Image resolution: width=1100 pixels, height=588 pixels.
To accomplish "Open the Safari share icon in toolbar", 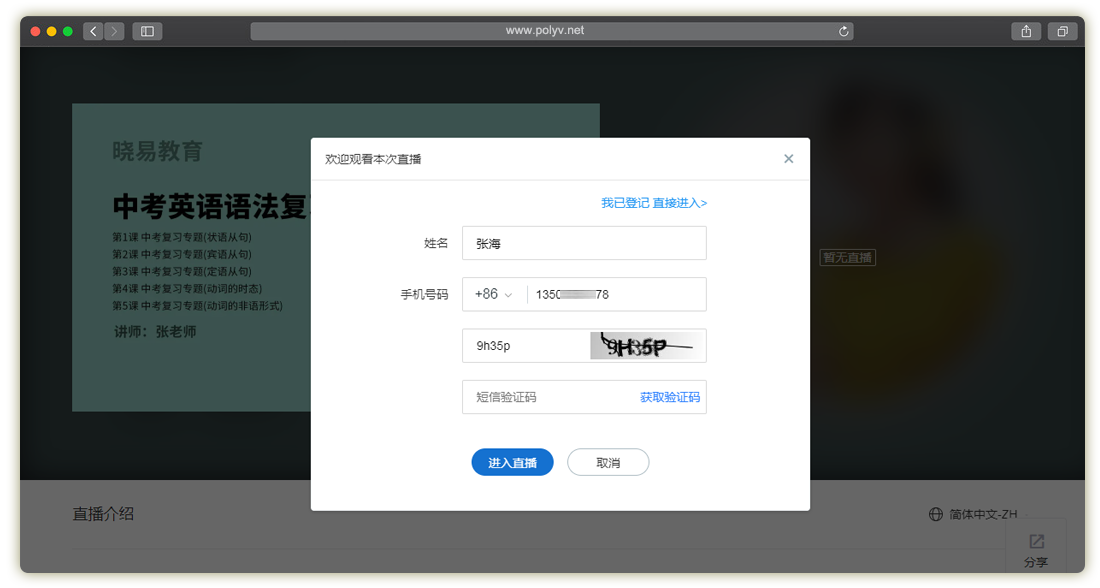I will pos(1026,31).
